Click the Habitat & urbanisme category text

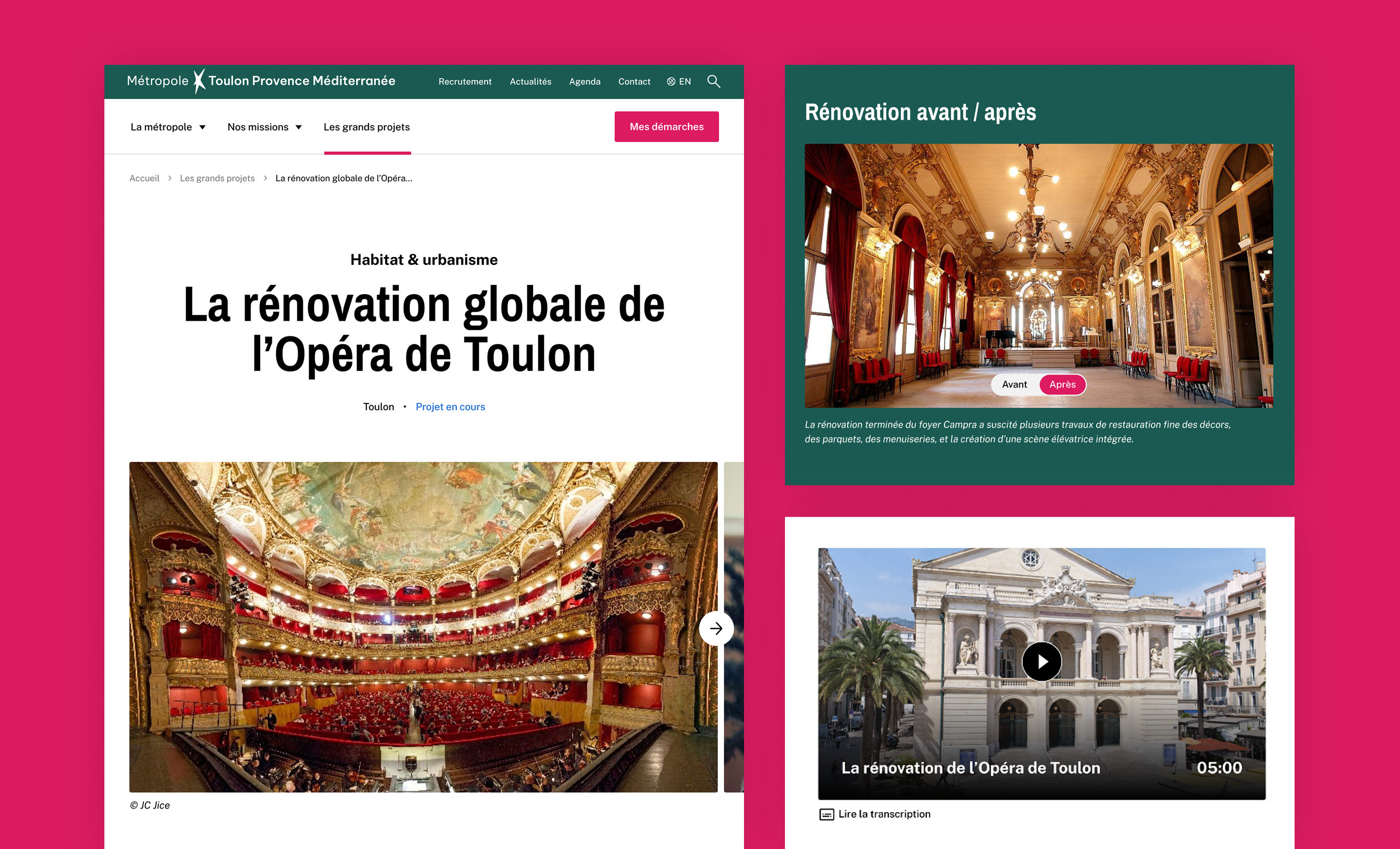[424, 259]
